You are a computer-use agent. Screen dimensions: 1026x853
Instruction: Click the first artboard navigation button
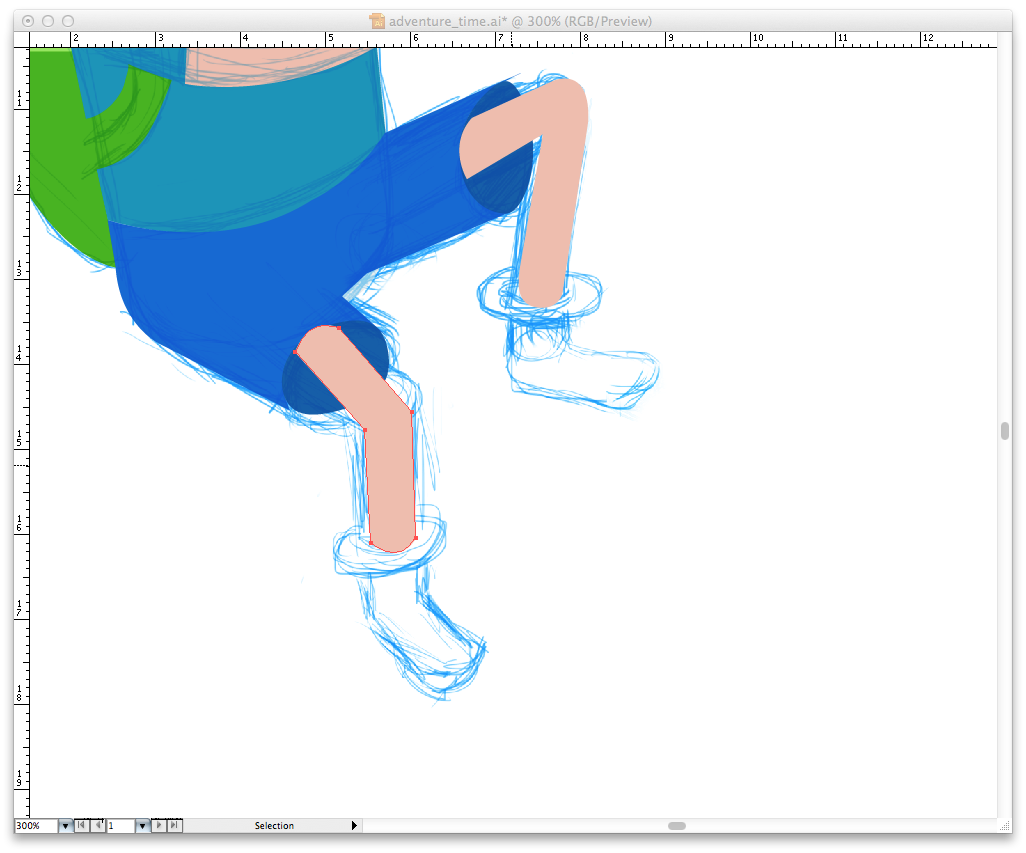pos(82,826)
